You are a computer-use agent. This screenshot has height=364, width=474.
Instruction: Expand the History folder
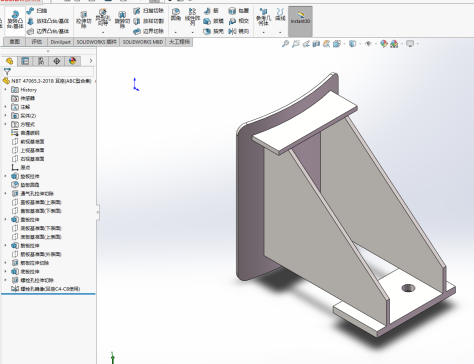pos(5,90)
